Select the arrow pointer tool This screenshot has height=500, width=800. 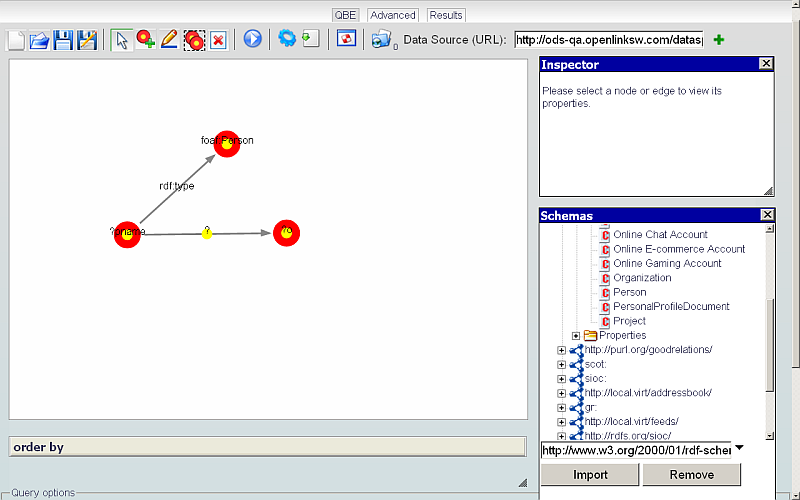point(121,40)
